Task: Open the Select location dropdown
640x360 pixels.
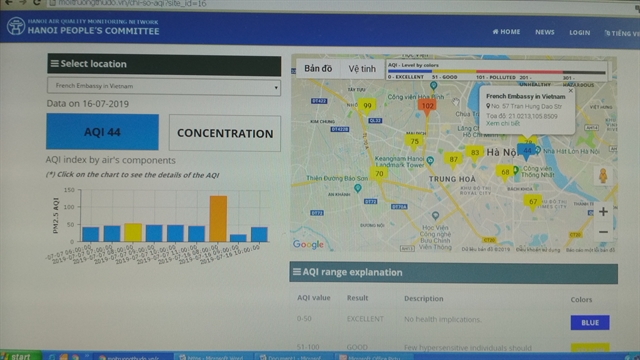Action: pos(164,86)
